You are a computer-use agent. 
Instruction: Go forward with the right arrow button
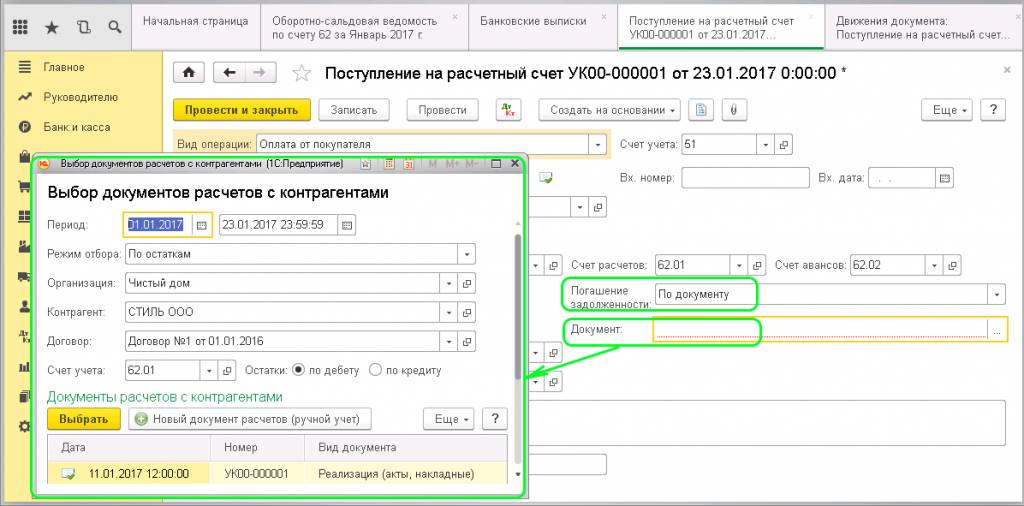[x=260, y=72]
